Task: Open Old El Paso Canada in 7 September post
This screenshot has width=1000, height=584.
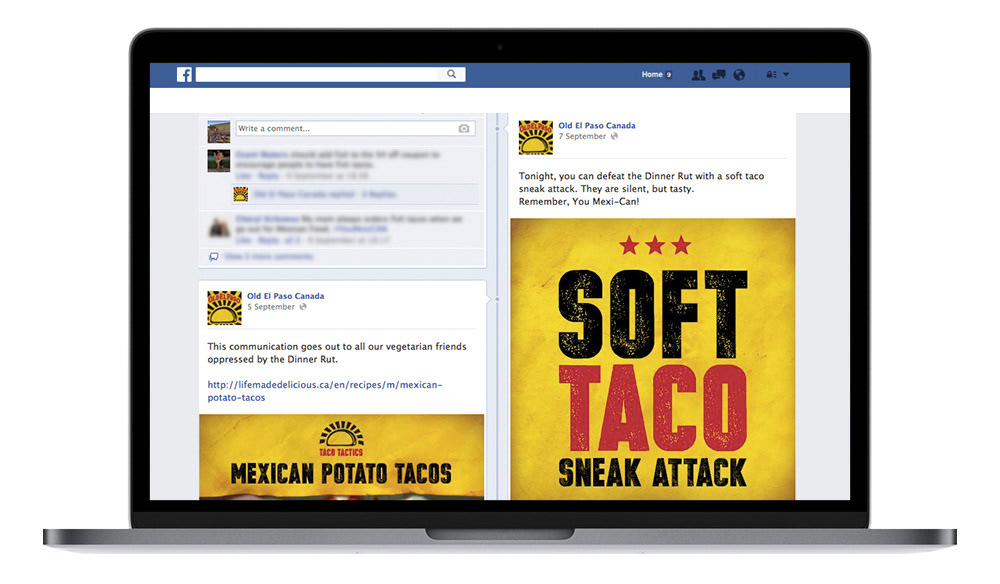Action: point(597,126)
